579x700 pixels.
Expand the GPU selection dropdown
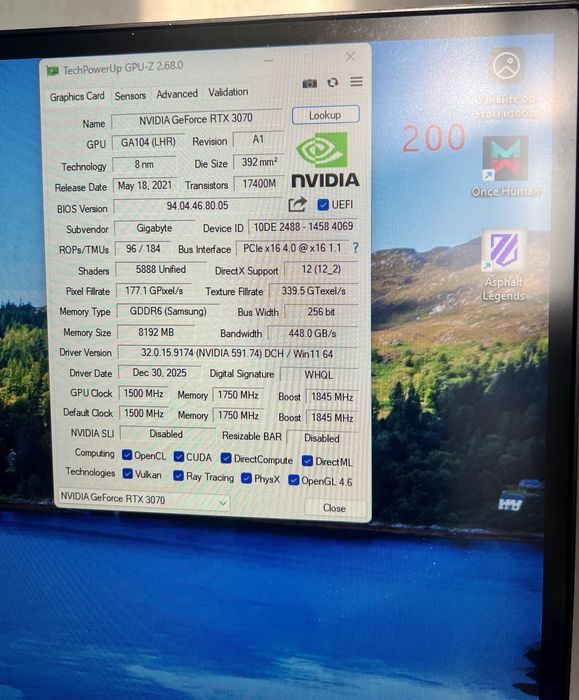[144, 500]
